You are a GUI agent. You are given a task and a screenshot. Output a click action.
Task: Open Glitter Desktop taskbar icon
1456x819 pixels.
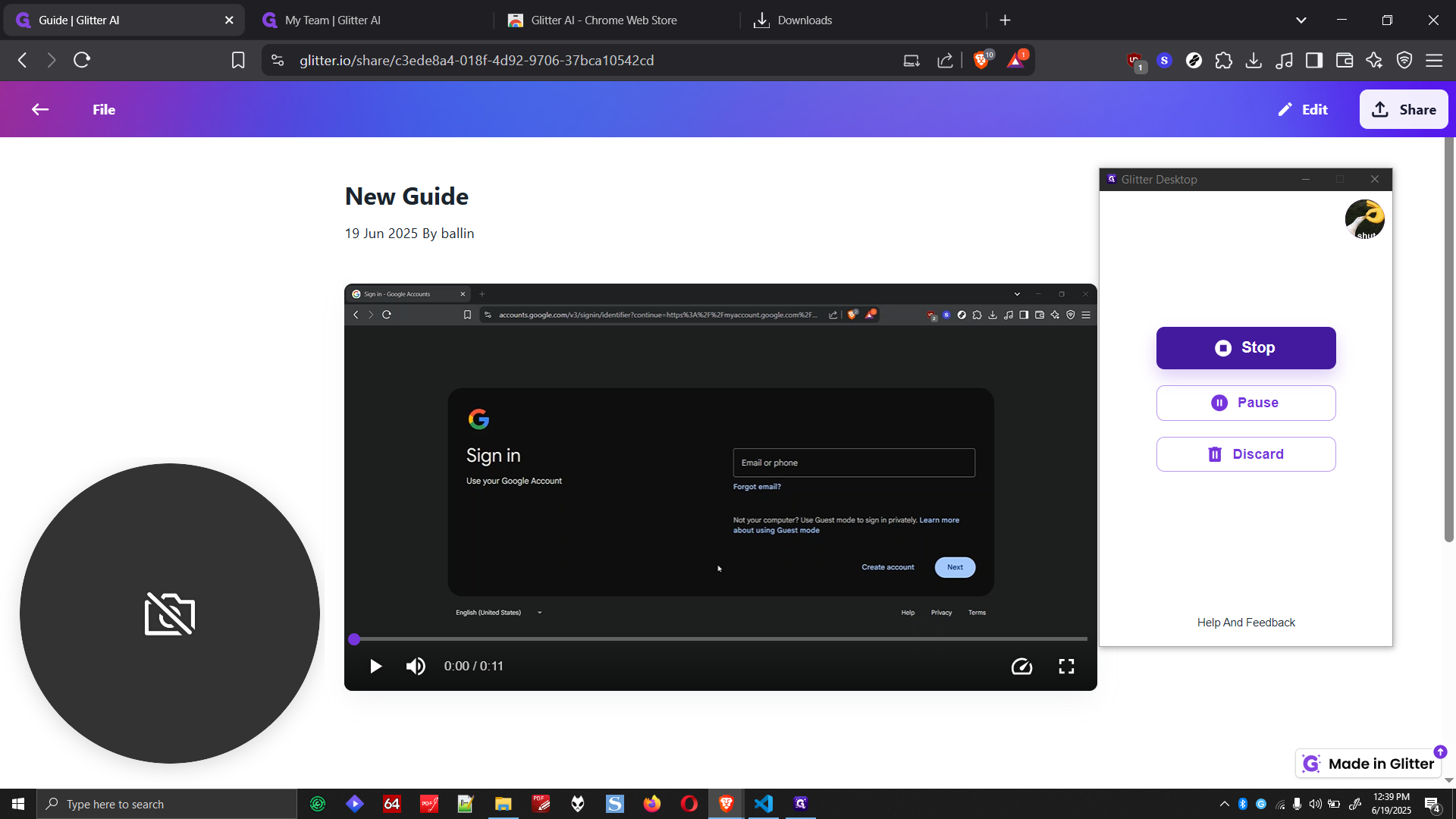click(x=801, y=804)
